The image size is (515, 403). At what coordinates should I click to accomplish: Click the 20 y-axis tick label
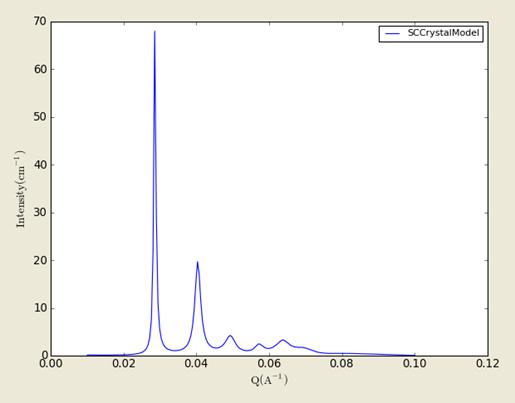(40, 260)
